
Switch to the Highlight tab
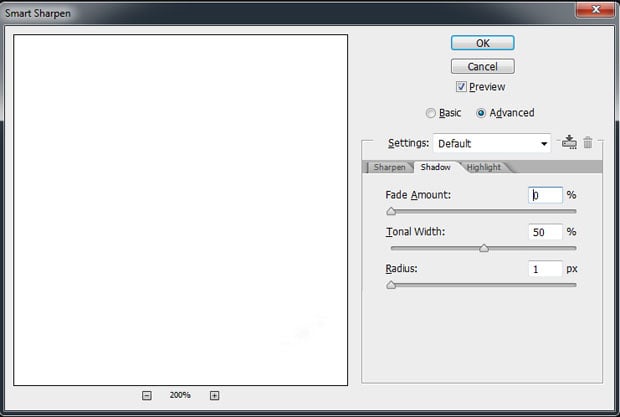(484, 167)
